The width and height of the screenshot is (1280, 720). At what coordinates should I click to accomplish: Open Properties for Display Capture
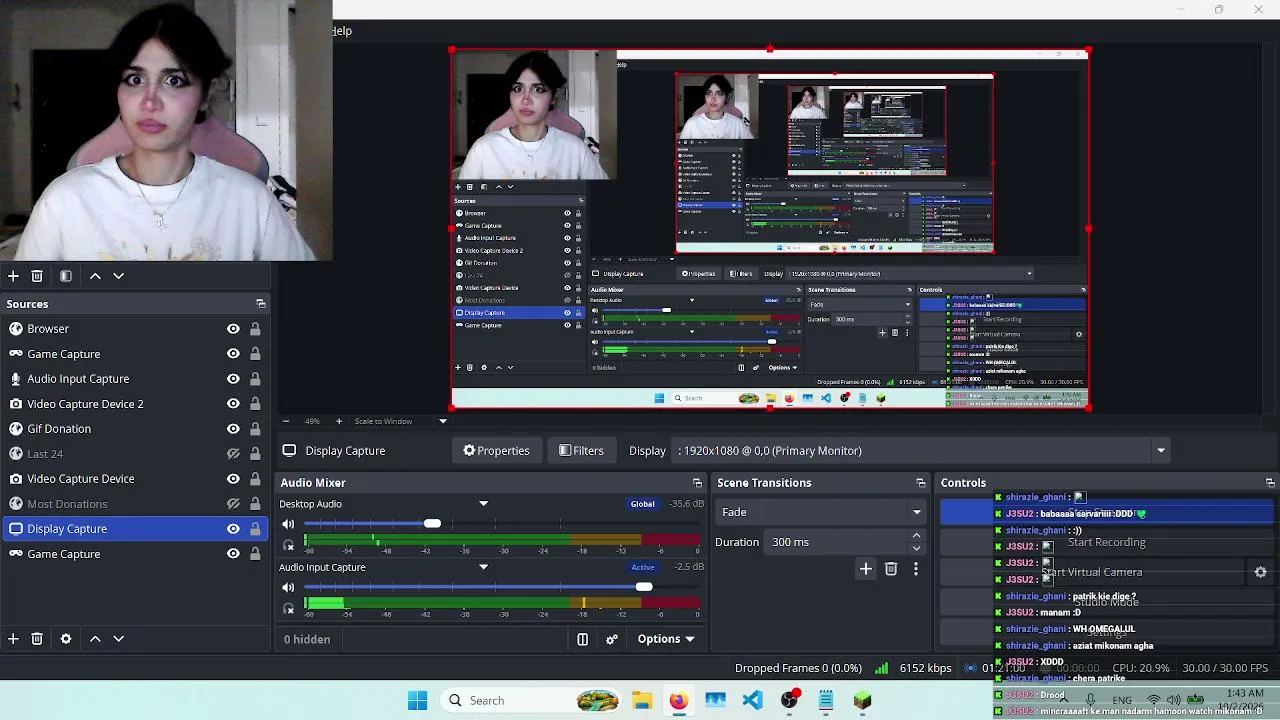tap(496, 451)
